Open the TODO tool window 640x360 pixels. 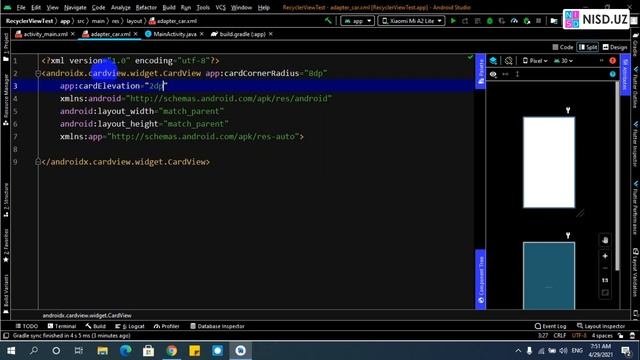click(27, 326)
